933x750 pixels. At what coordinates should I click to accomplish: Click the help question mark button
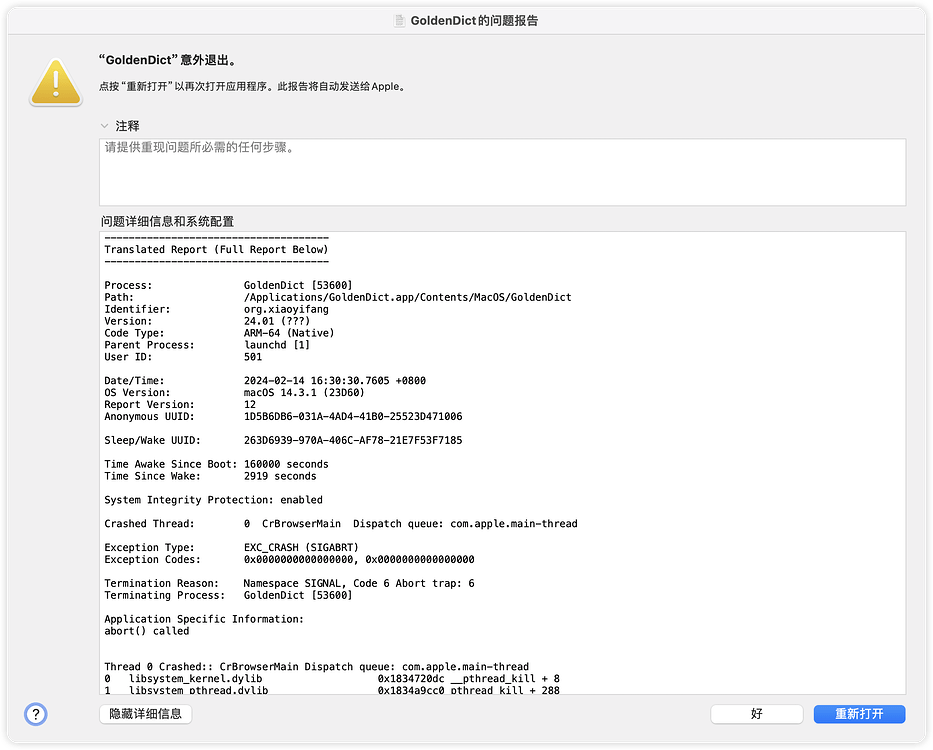point(36,714)
